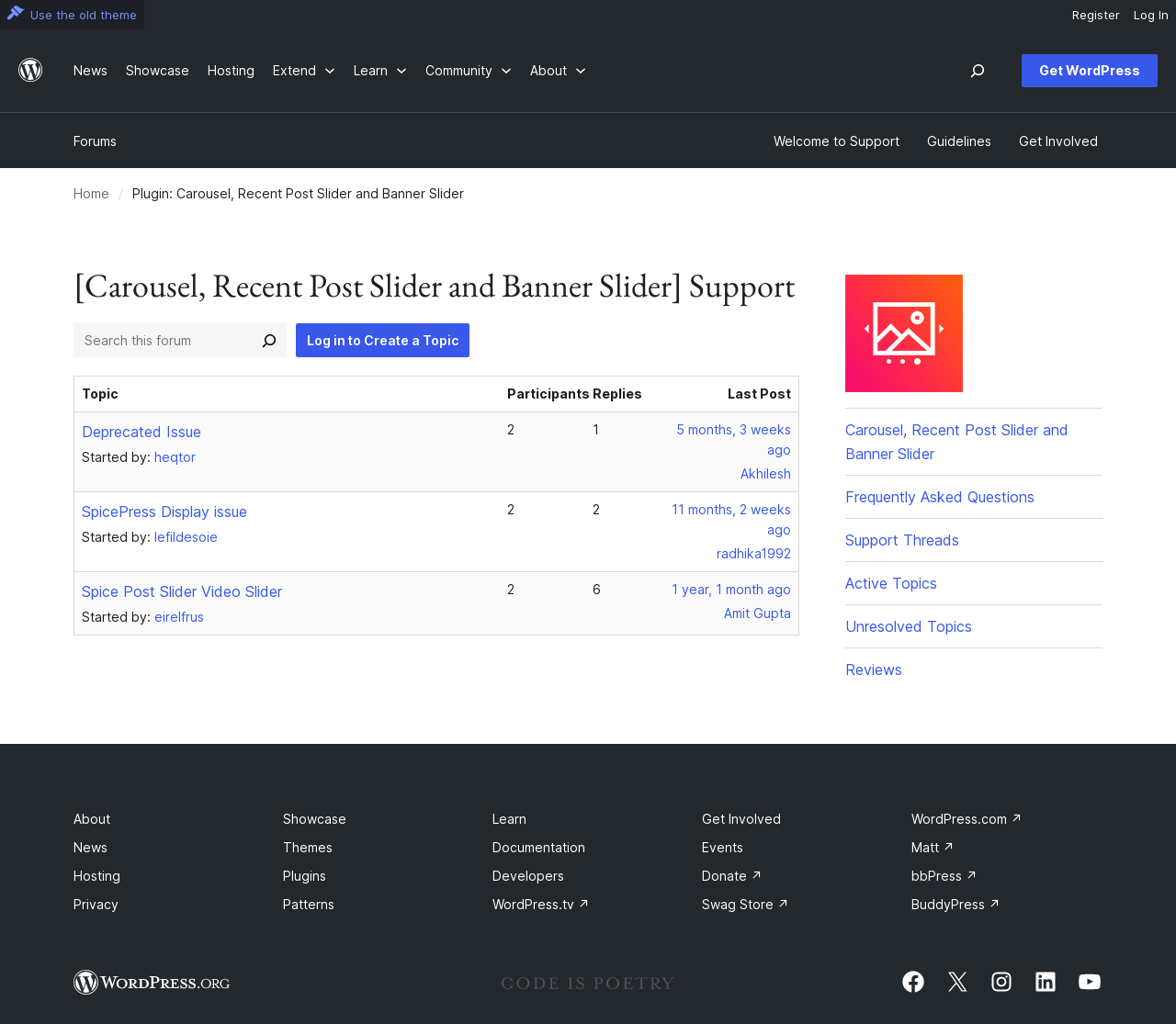Open WordPress X (Twitter) icon
Image resolution: width=1176 pixels, height=1024 pixels.
[x=957, y=982]
